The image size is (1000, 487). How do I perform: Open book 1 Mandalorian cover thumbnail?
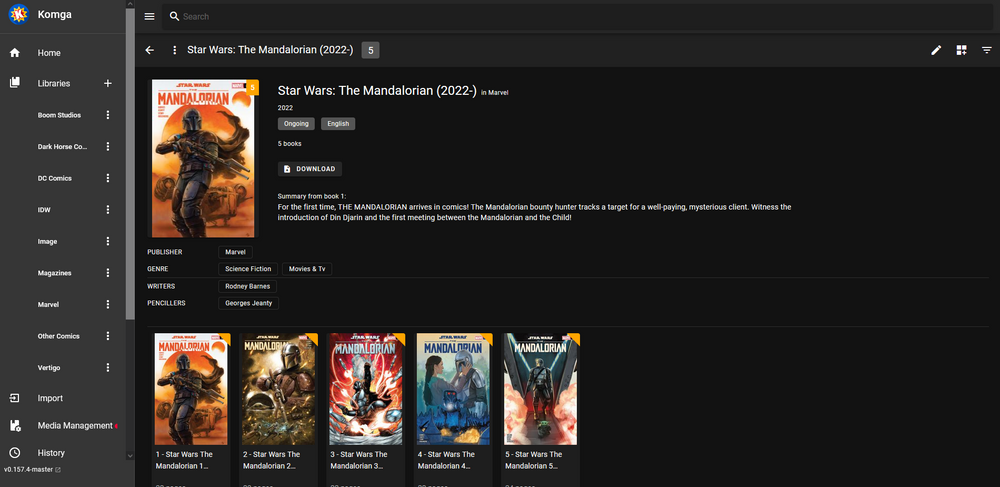point(191,389)
